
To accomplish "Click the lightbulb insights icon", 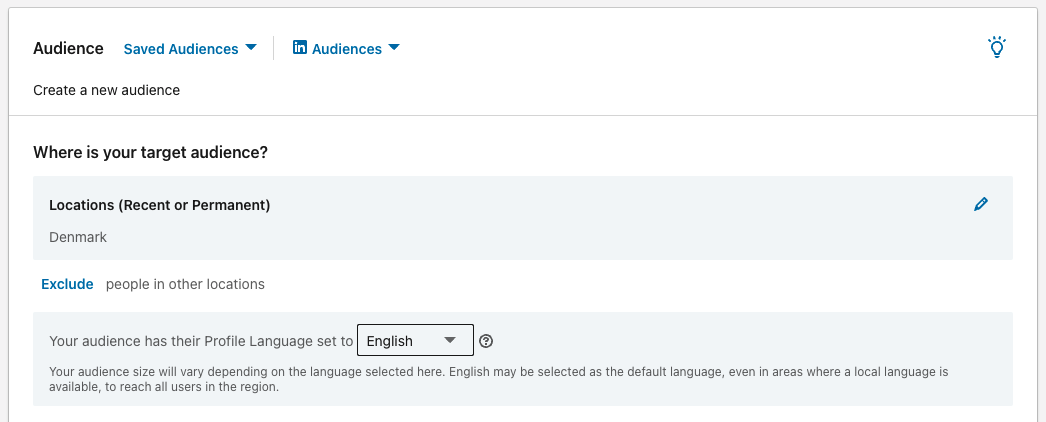I will [996, 47].
